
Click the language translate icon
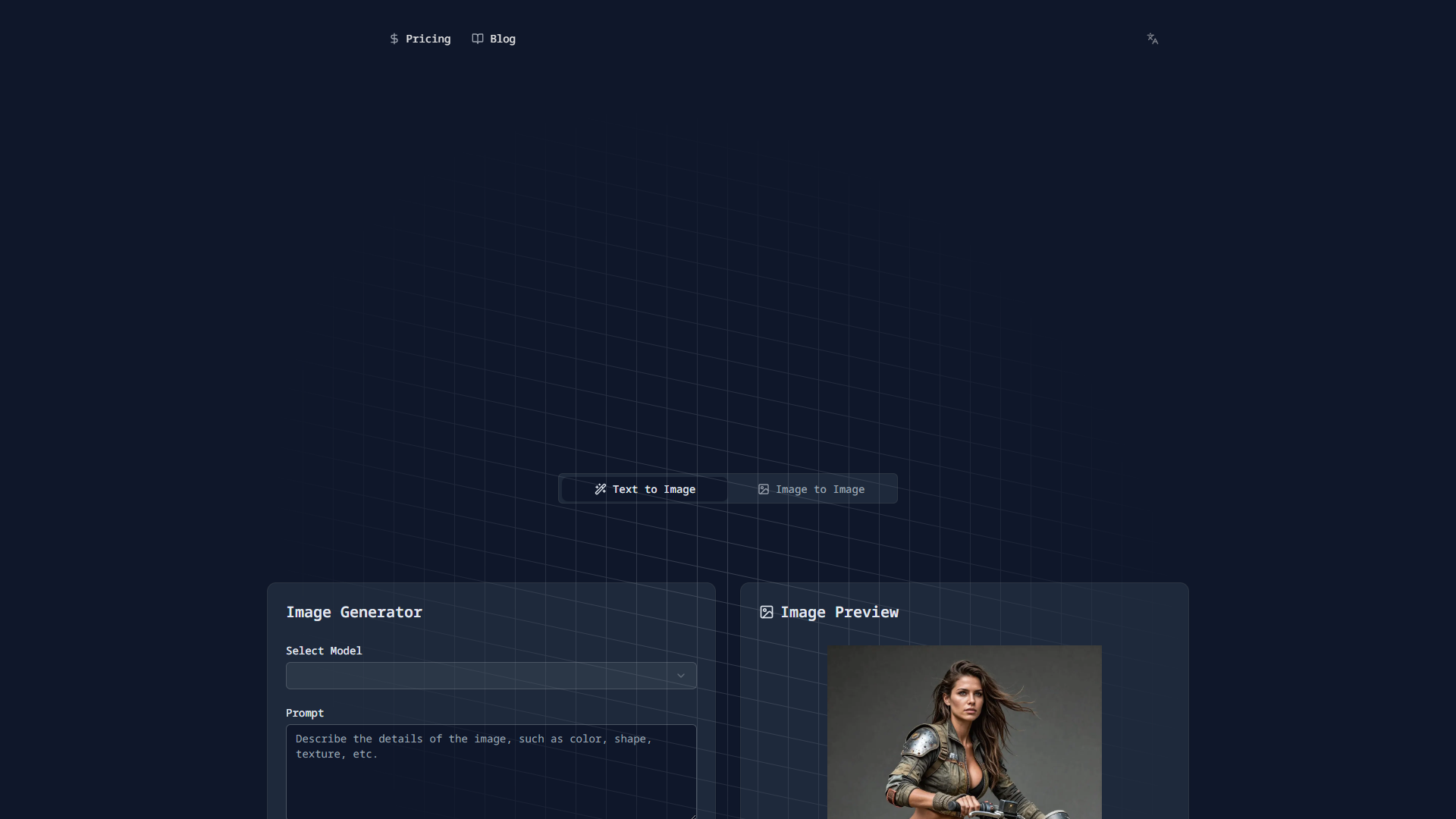coord(1153,39)
